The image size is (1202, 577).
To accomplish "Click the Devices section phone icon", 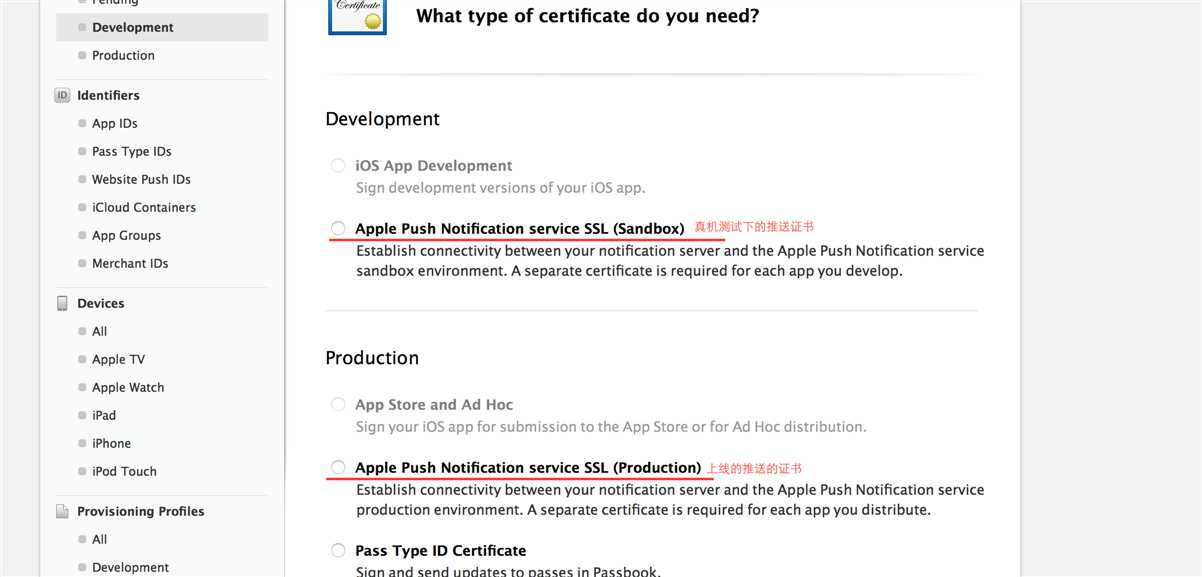I will pos(62,304).
